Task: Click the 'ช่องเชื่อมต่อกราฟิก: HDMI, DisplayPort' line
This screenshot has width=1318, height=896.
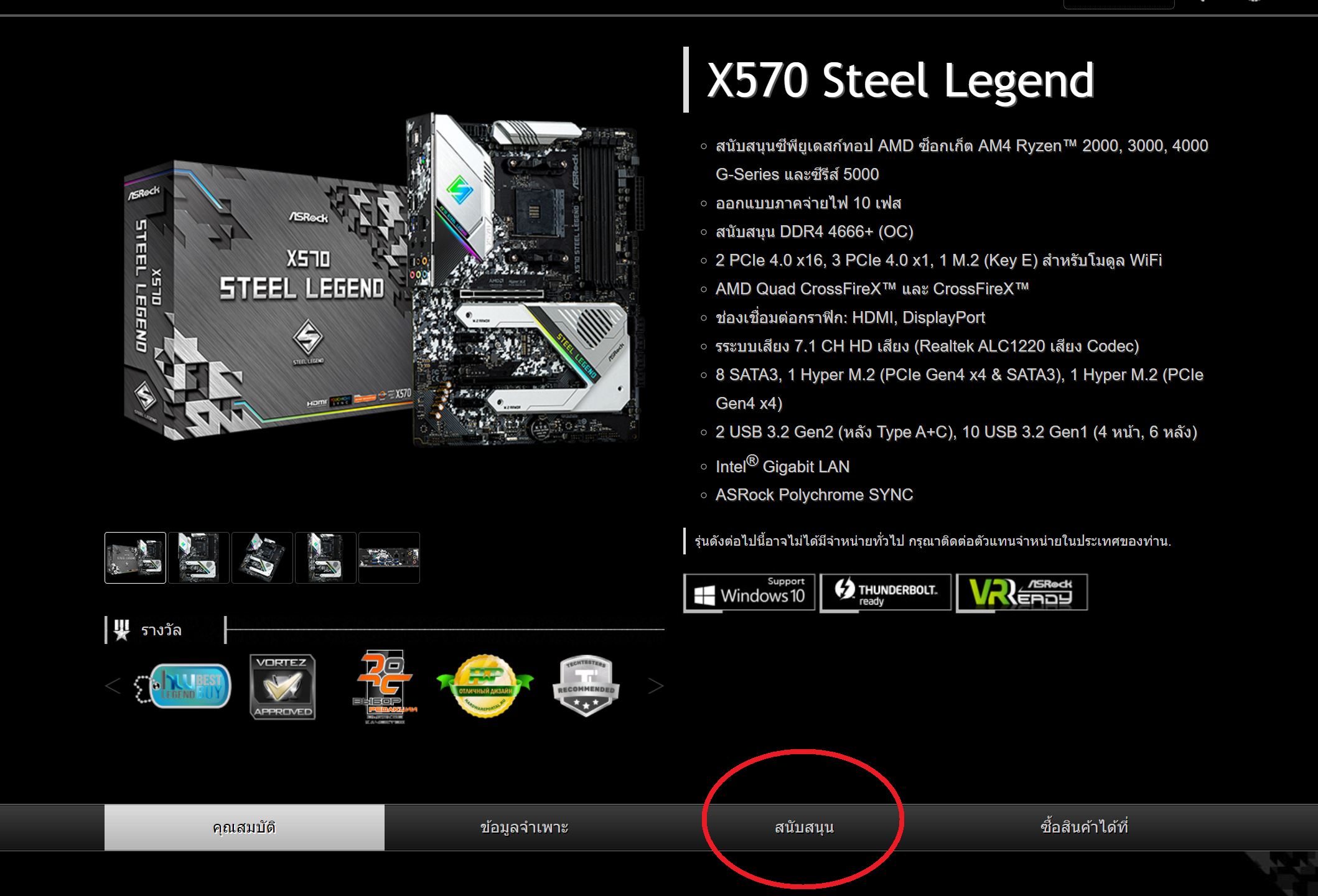Action: (x=850, y=317)
